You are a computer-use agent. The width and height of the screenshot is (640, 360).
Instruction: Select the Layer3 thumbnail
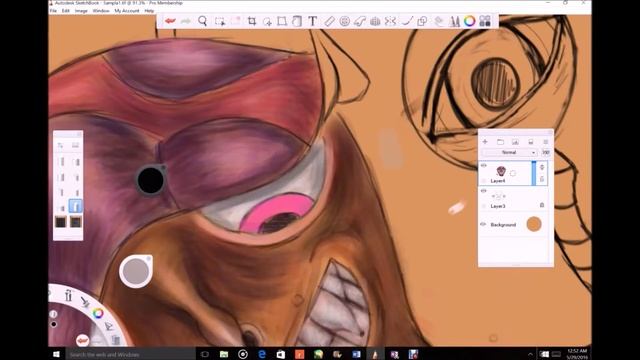(x=498, y=197)
